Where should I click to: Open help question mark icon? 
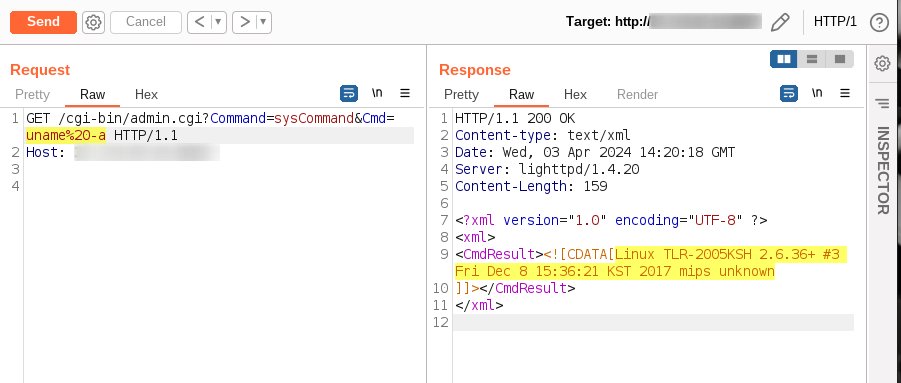tap(879, 22)
